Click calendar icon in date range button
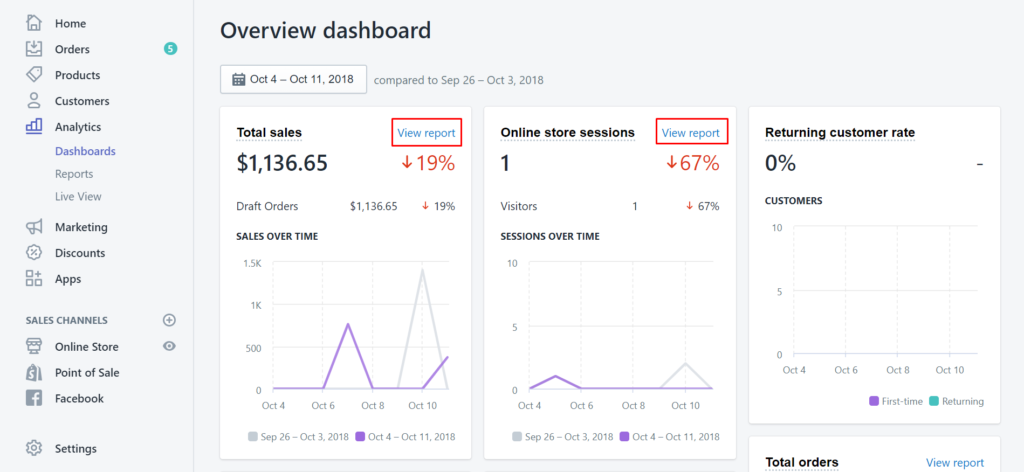The image size is (1024, 472). point(238,80)
